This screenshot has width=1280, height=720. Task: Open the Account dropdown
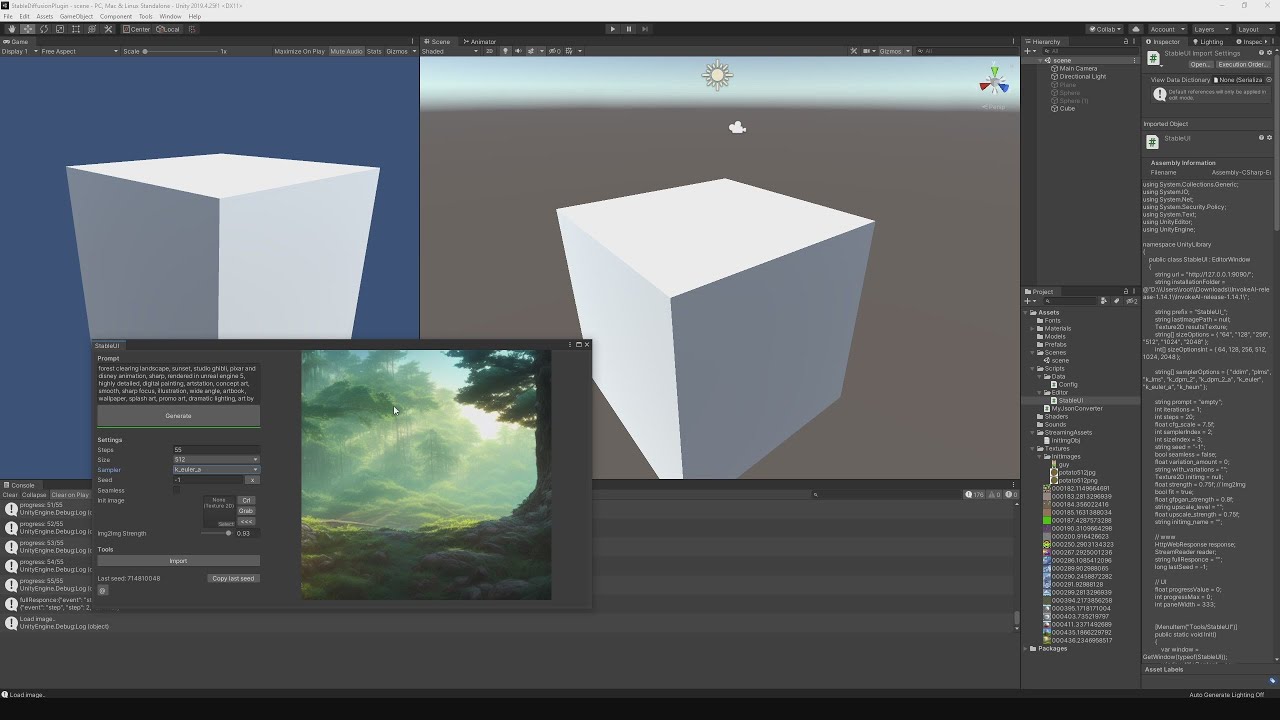click(x=1167, y=29)
